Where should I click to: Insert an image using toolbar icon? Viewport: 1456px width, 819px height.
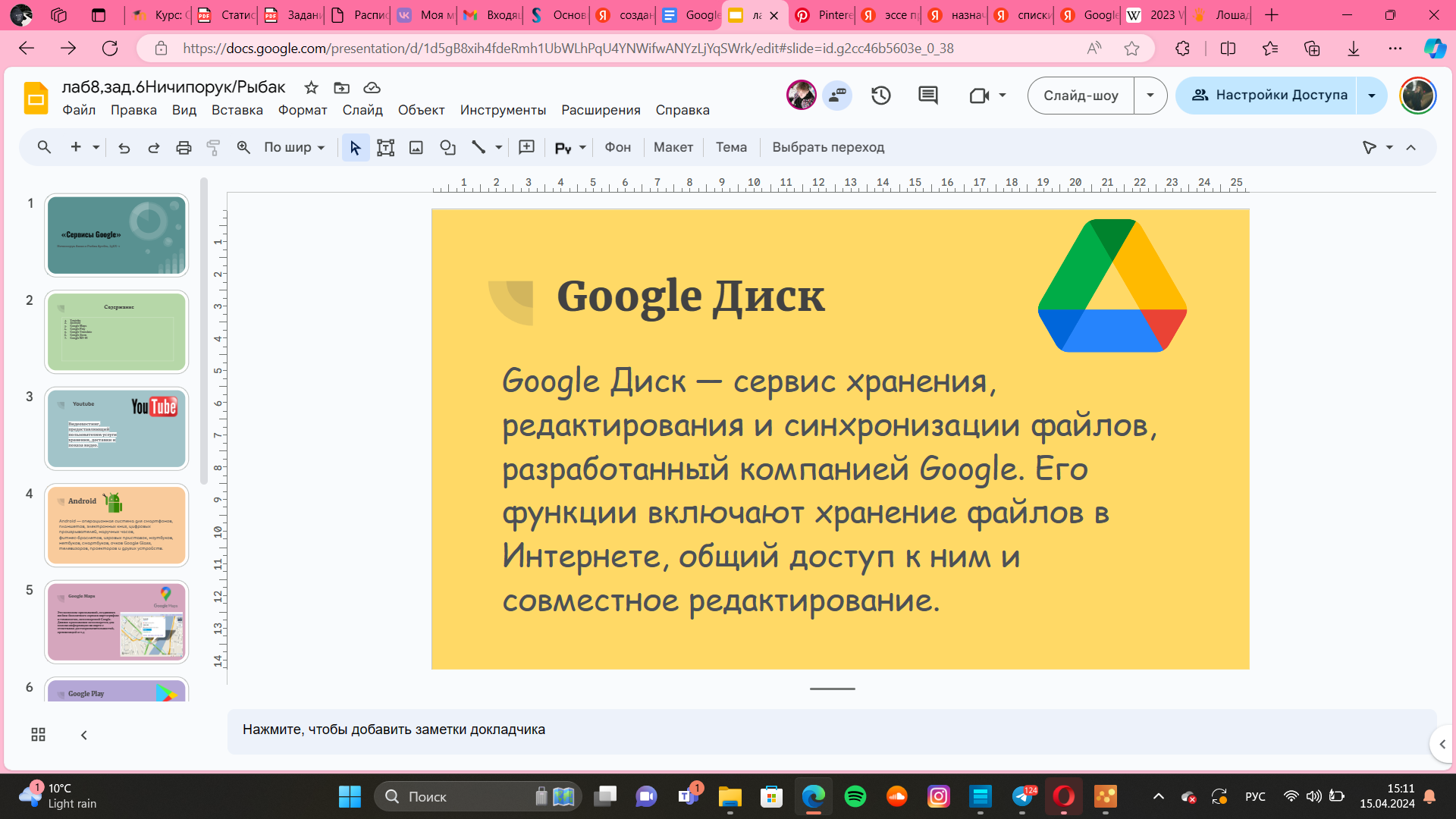click(416, 148)
